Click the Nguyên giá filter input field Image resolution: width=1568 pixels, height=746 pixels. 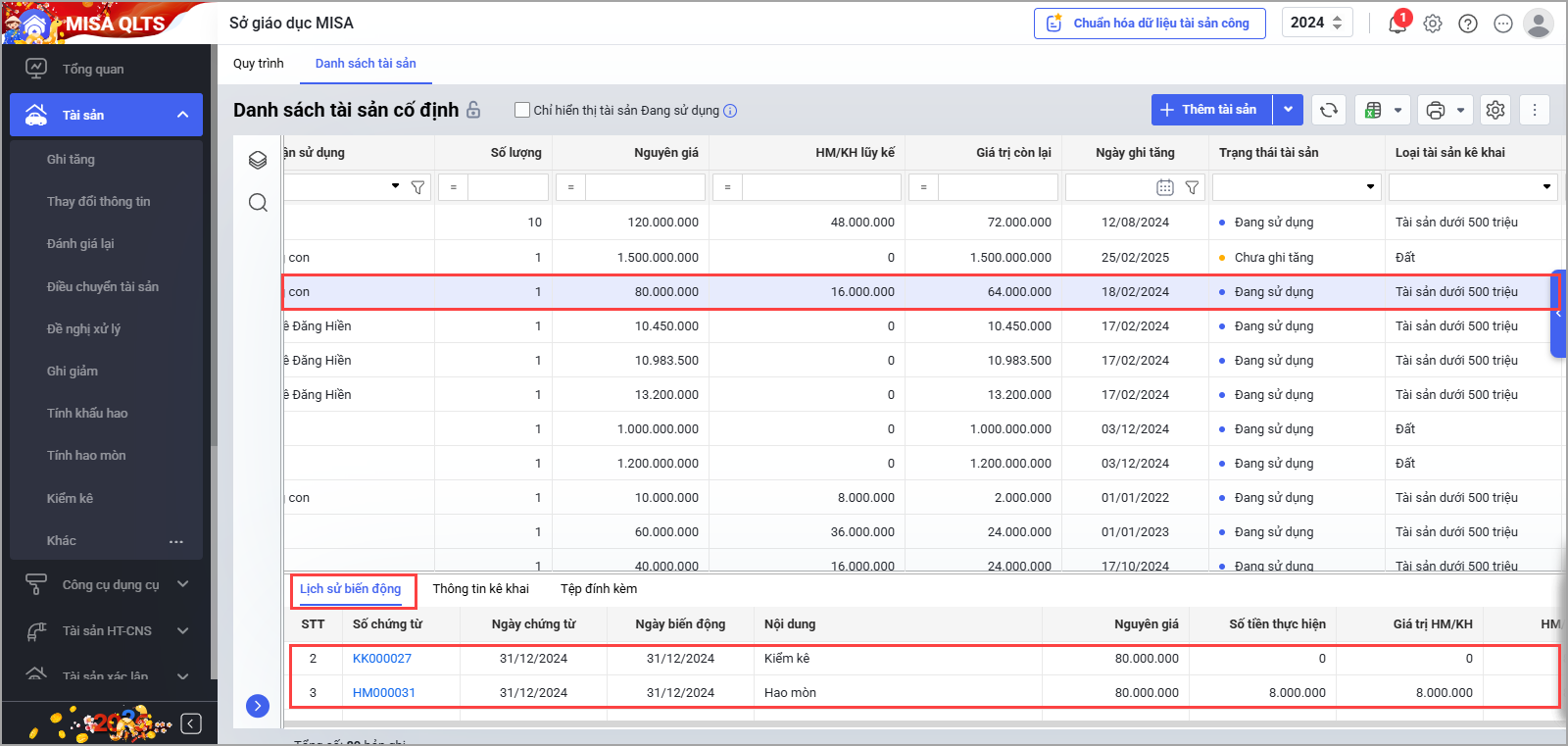coord(644,186)
